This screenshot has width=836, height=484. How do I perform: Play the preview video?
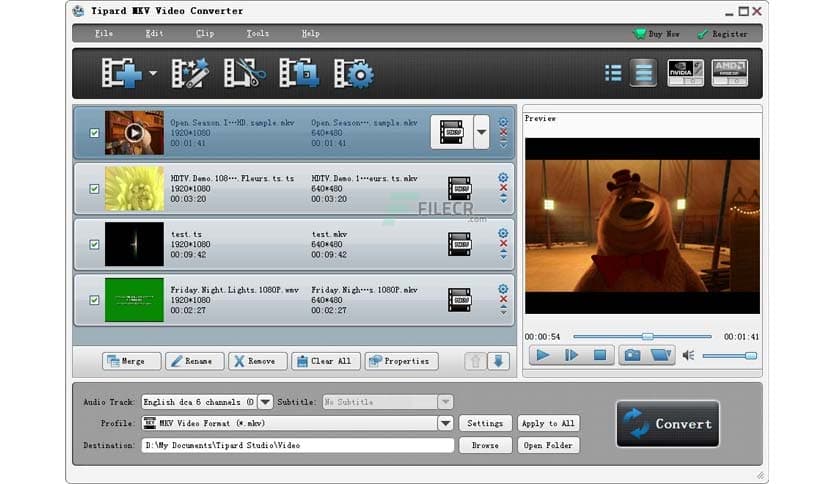[542, 355]
